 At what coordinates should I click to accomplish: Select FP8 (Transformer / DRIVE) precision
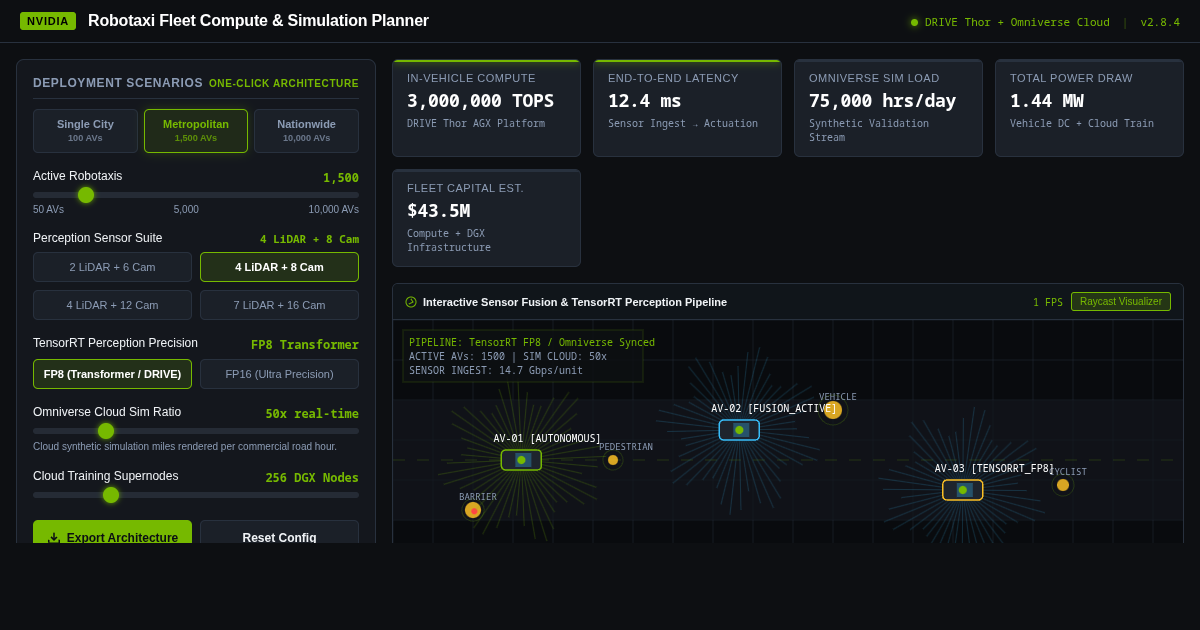pyautogui.click(x=112, y=374)
